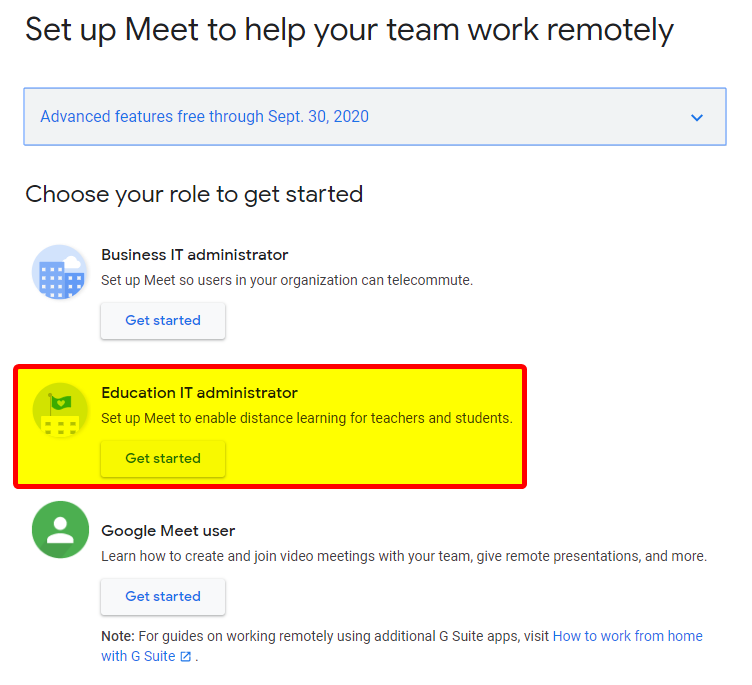
Task: Click the 'Choose your role to get started' heading
Action: click(x=194, y=194)
